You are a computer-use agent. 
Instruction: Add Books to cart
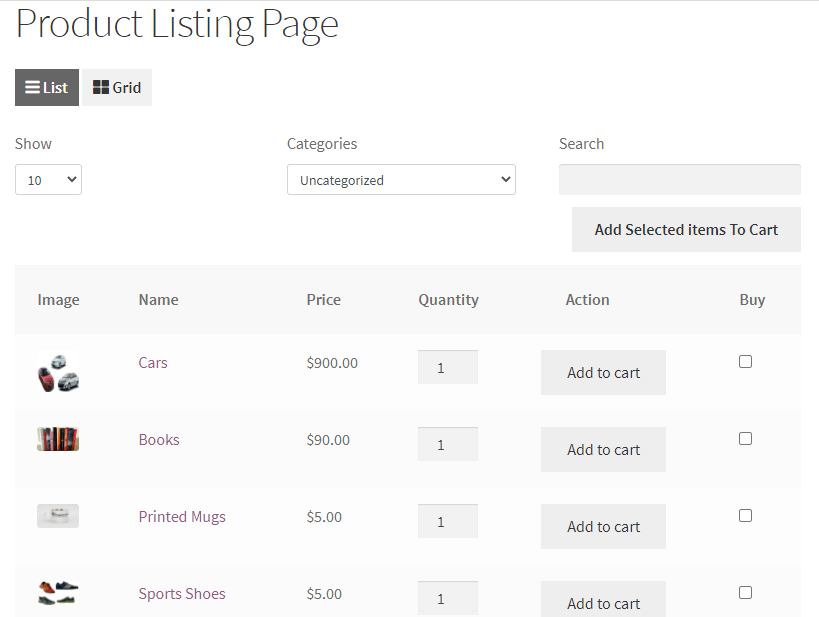click(603, 449)
